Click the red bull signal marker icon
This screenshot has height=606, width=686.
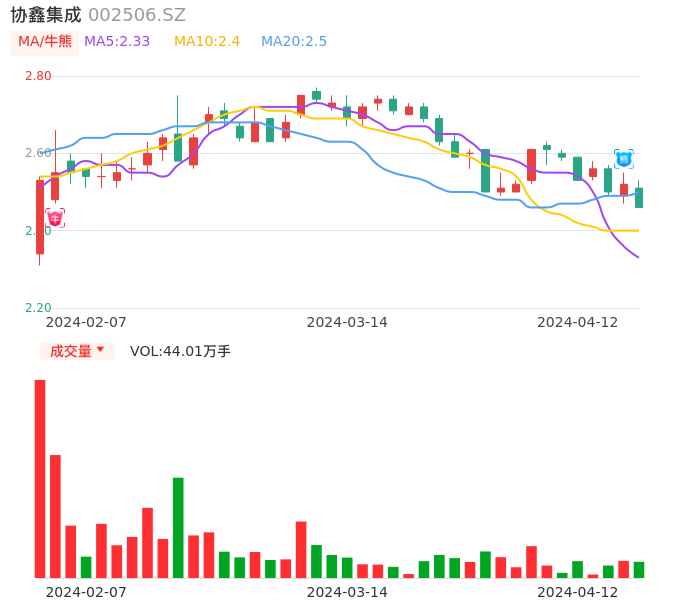click(55, 217)
